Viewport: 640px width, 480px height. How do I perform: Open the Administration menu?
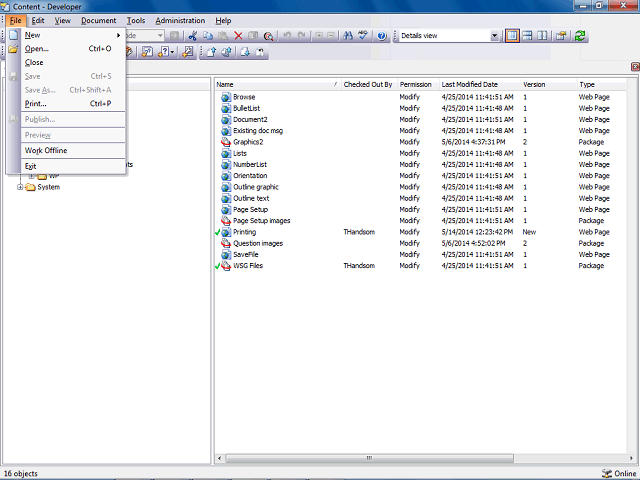[x=180, y=20]
